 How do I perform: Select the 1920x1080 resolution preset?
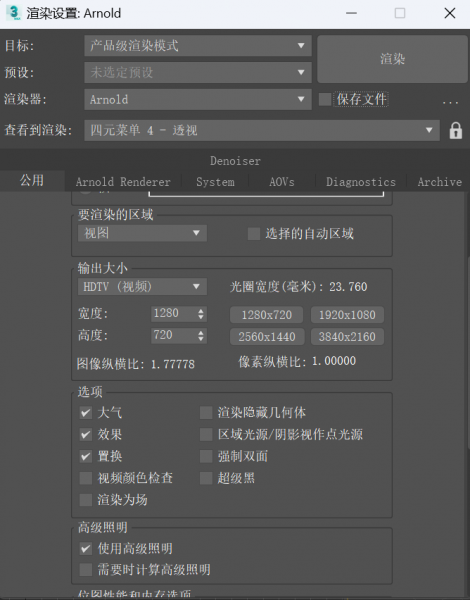coord(347,315)
